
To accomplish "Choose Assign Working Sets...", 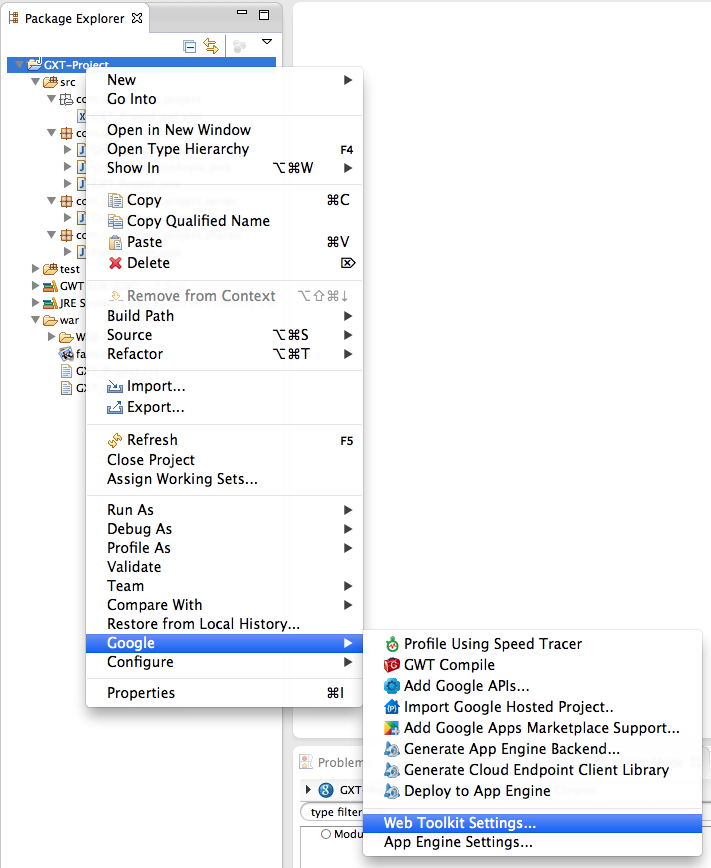I will (224, 479).
